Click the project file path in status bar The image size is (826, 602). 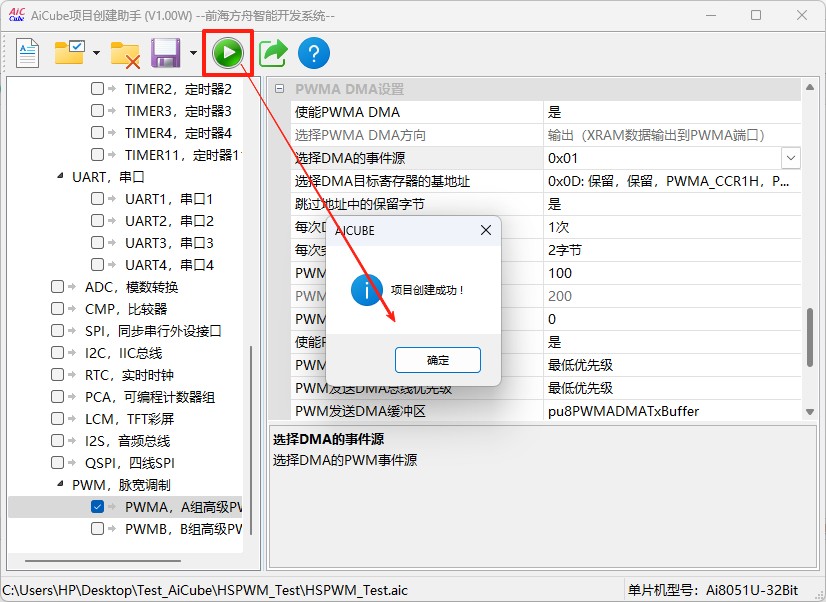205,590
